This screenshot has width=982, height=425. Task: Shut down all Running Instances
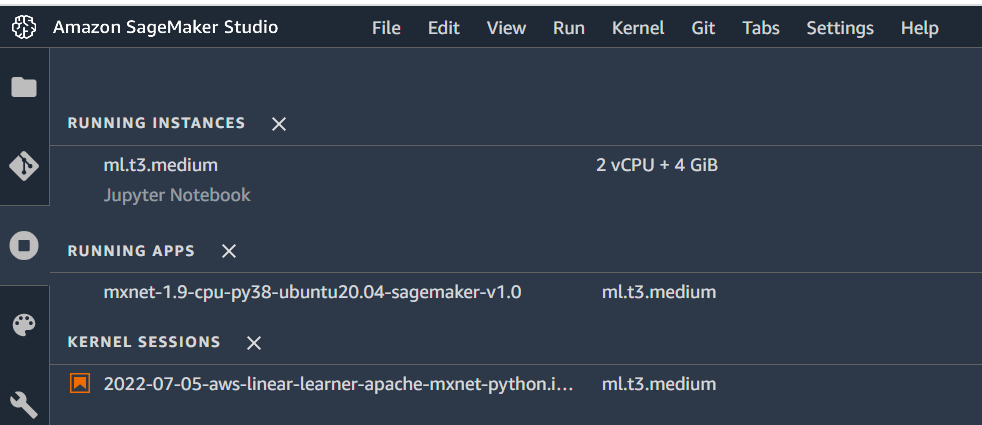click(x=279, y=124)
